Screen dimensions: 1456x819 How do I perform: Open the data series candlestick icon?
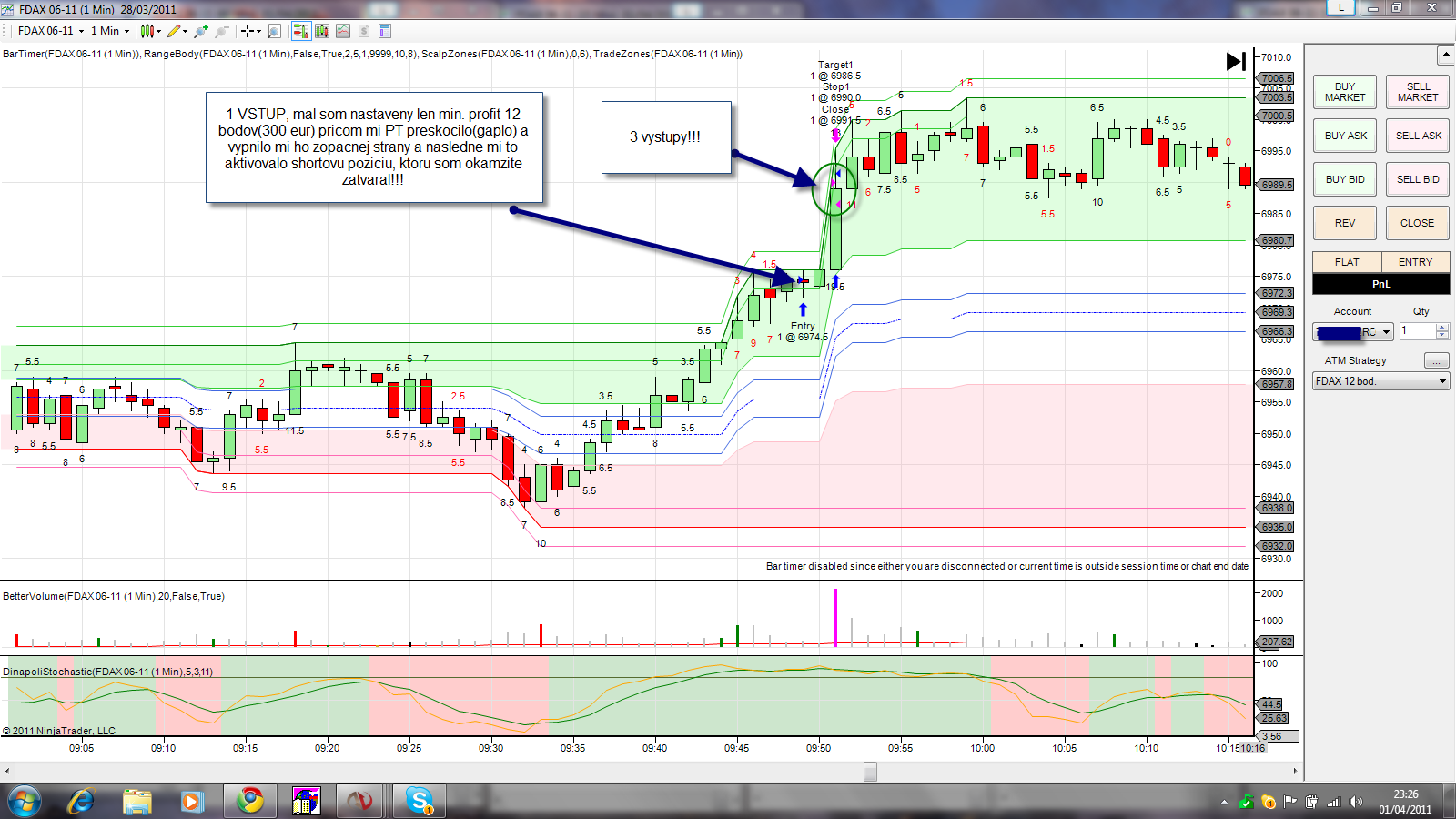coord(322,31)
